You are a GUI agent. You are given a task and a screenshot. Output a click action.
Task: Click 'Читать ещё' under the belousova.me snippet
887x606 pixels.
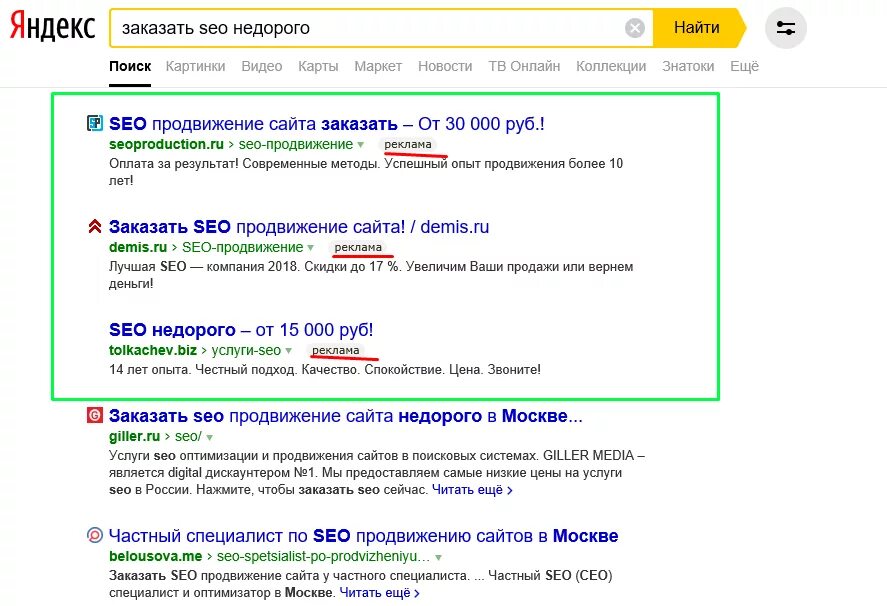tap(379, 592)
